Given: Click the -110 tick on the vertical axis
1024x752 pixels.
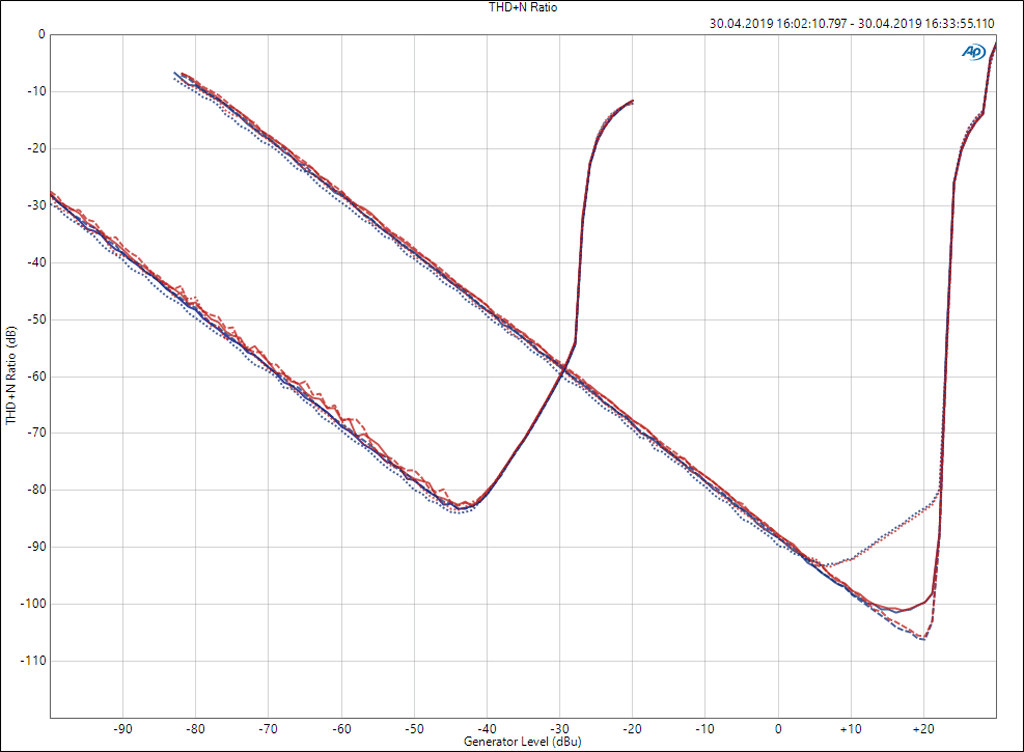Looking at the screenshot, I should (x=33, y=661).
